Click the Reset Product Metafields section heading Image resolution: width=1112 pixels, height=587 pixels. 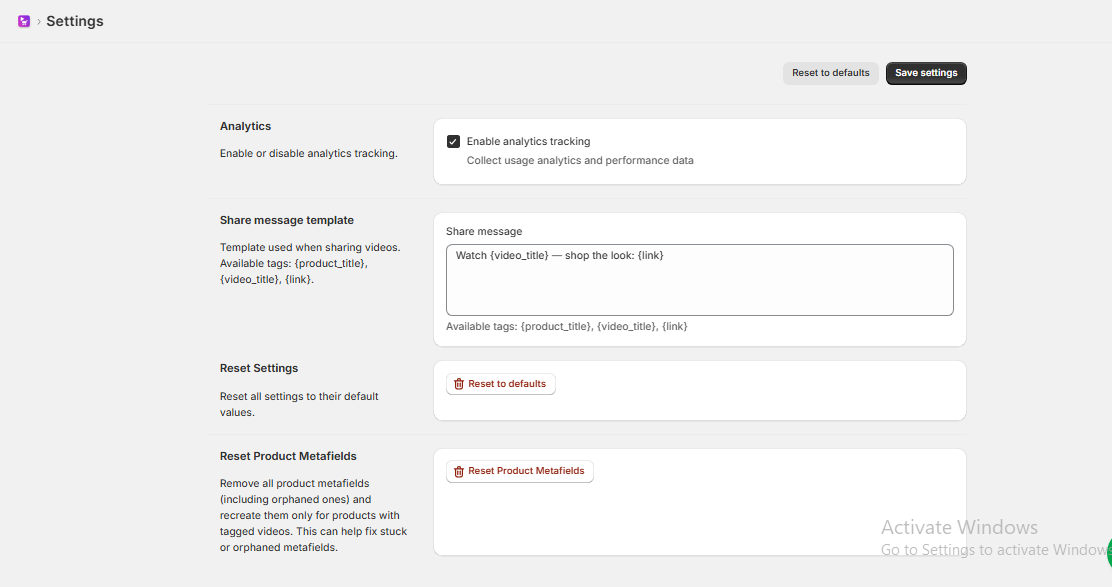288,456
